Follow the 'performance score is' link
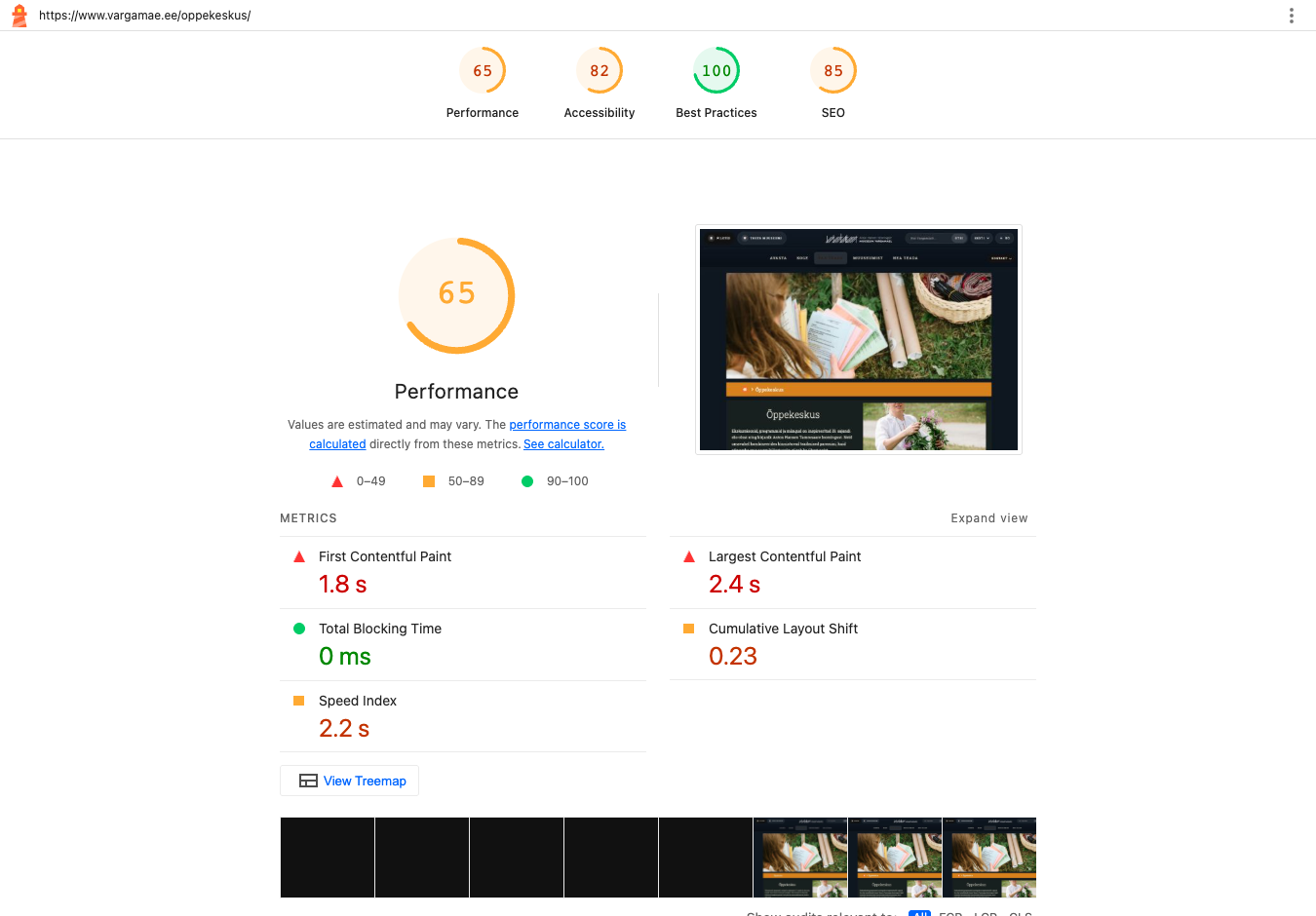Viewport: 1316px width, 916px height. click(567, 425)
